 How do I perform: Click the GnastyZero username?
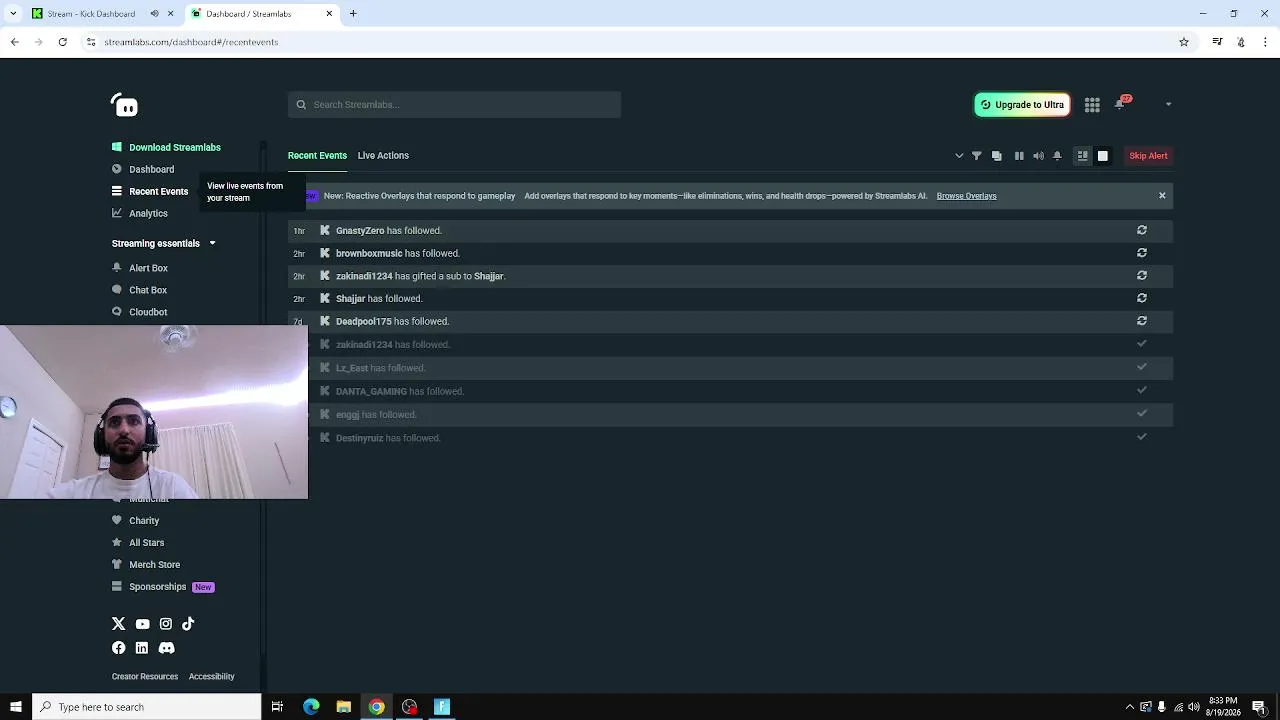[x=360, y=231]
